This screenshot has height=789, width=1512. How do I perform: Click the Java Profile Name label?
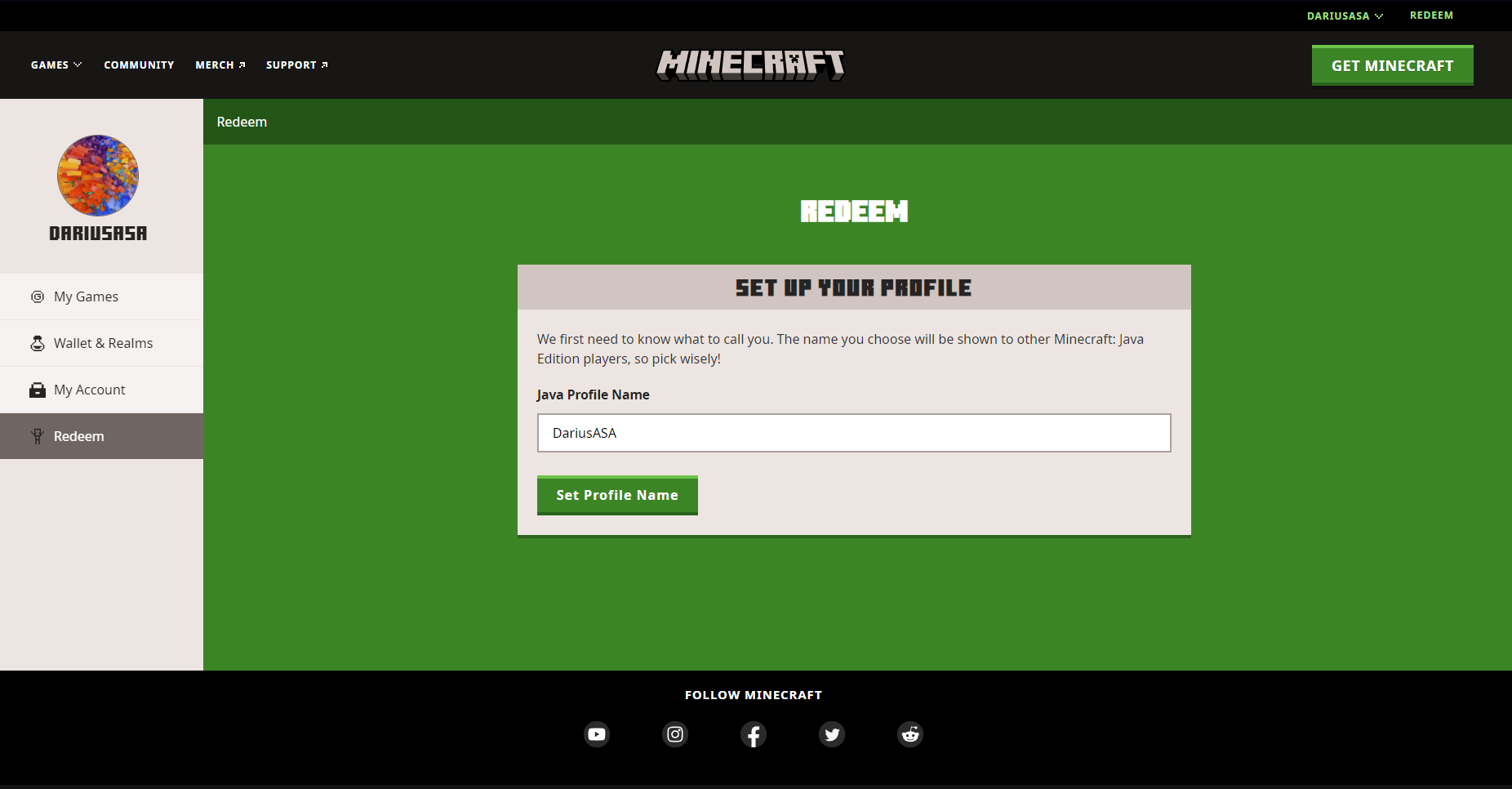coord(594,394)
